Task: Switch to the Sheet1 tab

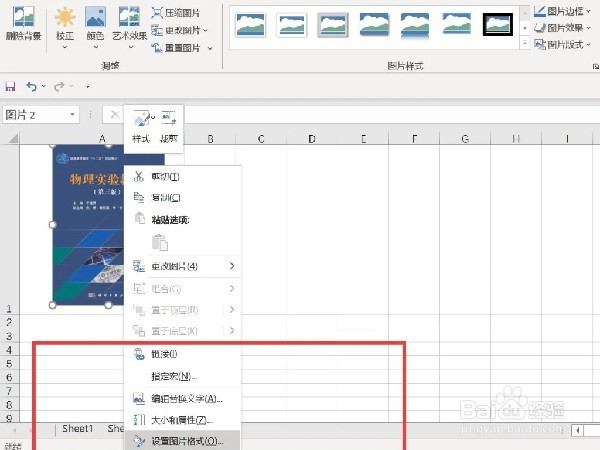Action: (78, 429)
